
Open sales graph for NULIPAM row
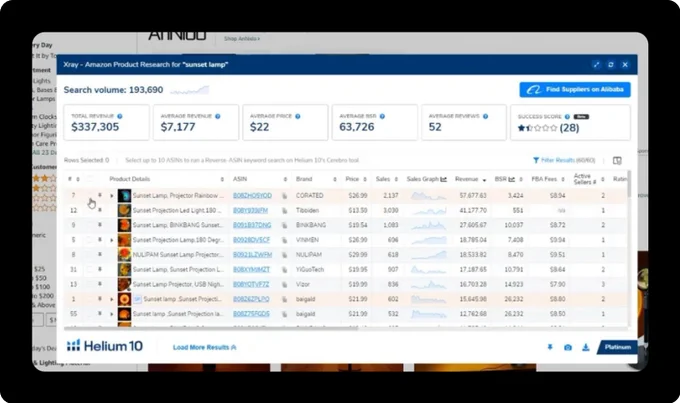[429, 255]
